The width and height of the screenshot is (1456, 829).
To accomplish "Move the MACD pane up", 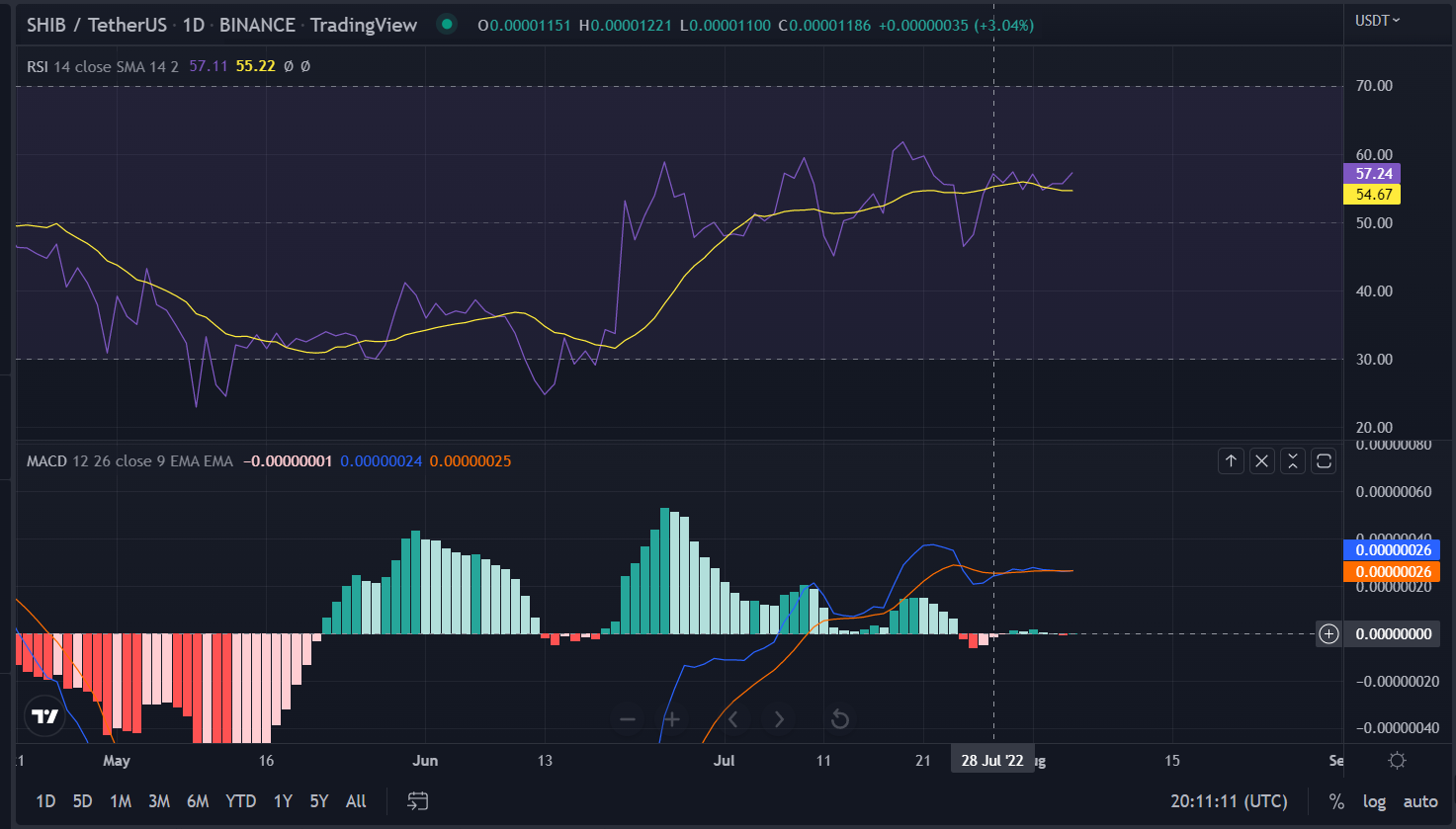I will (x=1231, y=460).
